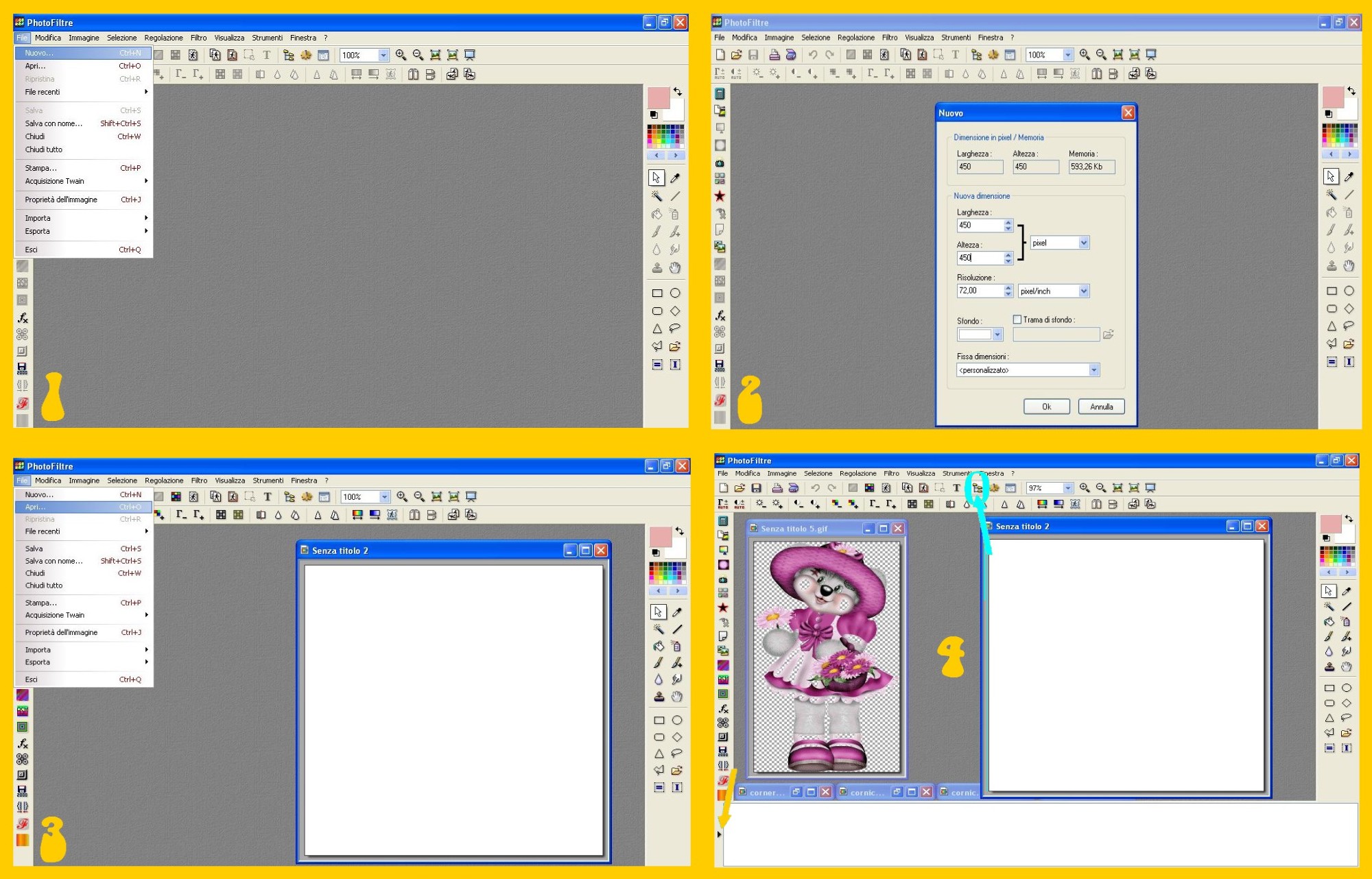Click the Risoluzione field showing 72,00
The image size is (1372, 879).
point(979,291)
